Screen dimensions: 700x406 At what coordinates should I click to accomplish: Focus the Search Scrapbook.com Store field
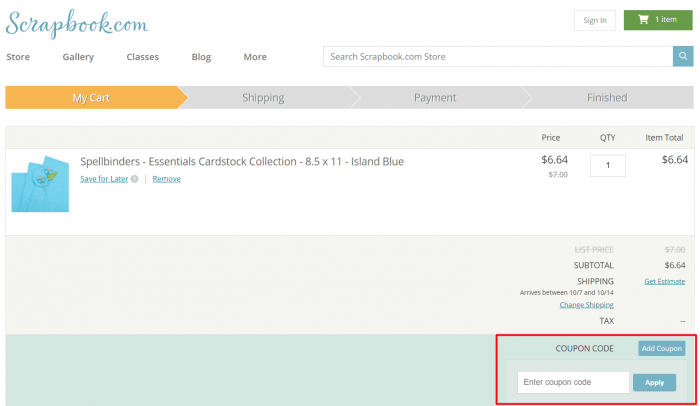click(x=497, y=57)
